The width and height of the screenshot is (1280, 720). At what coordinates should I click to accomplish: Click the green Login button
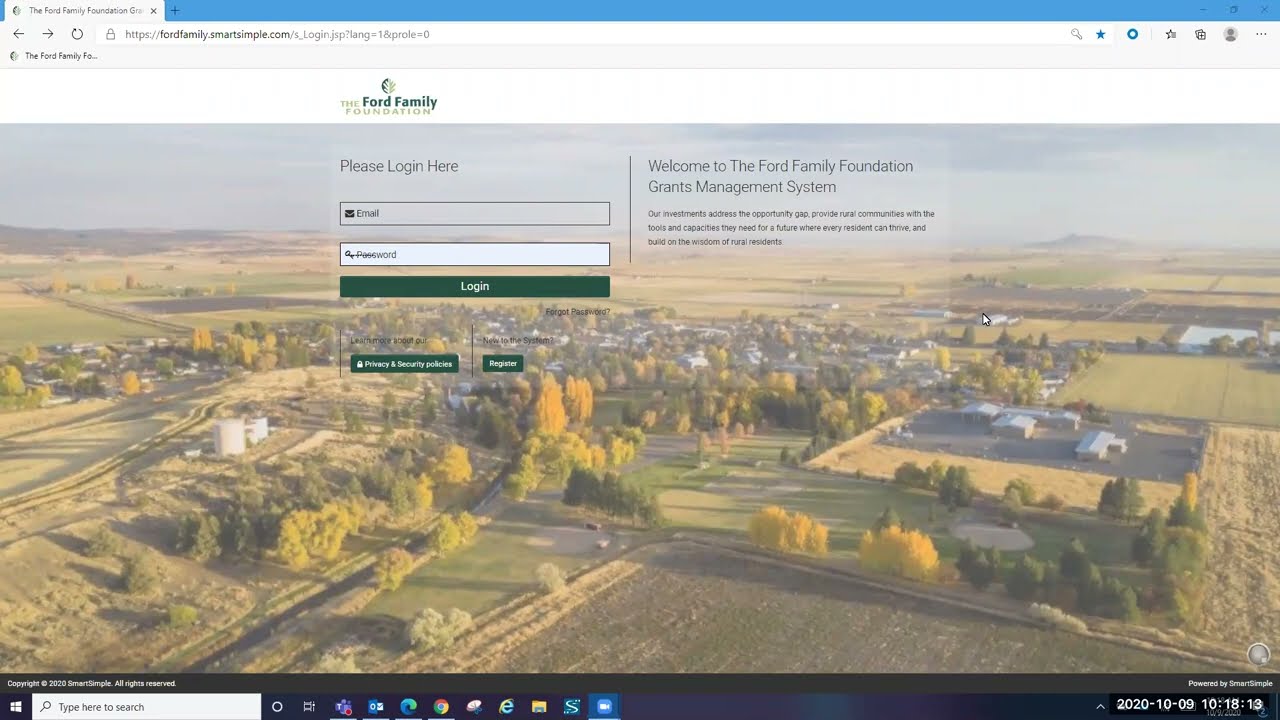click(475, 286)
